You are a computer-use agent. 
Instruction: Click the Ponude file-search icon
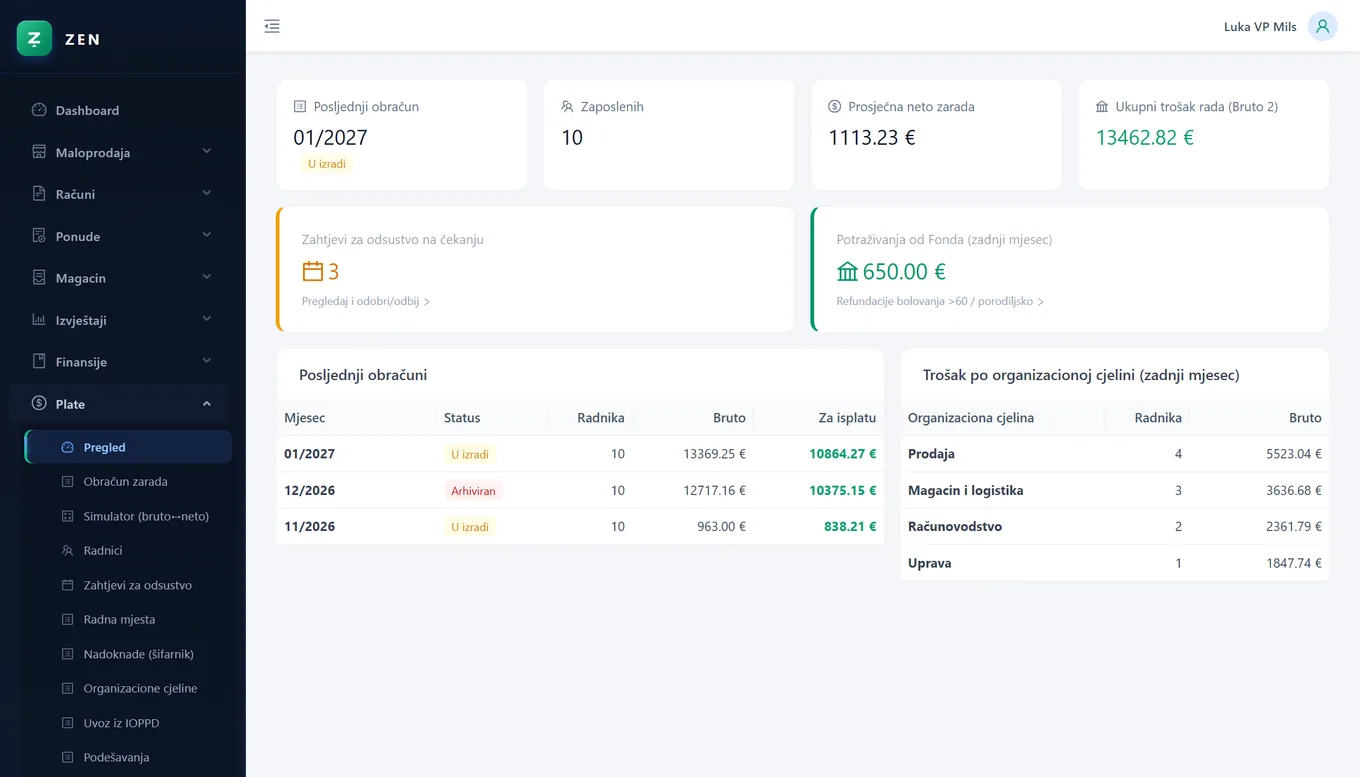coord(39,236)
